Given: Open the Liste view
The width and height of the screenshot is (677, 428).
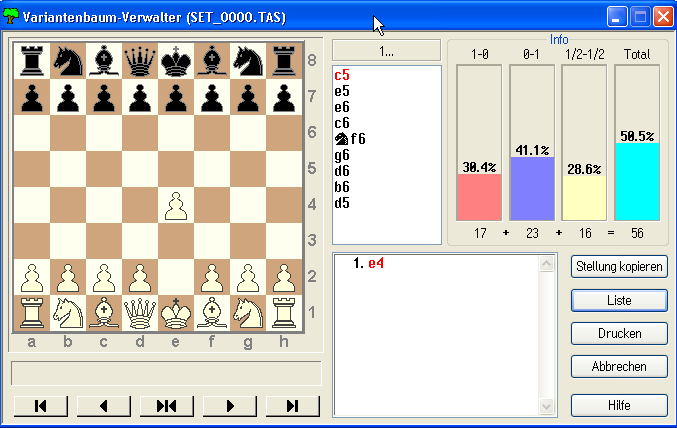Looking at the screenshot, I should 619,300.
